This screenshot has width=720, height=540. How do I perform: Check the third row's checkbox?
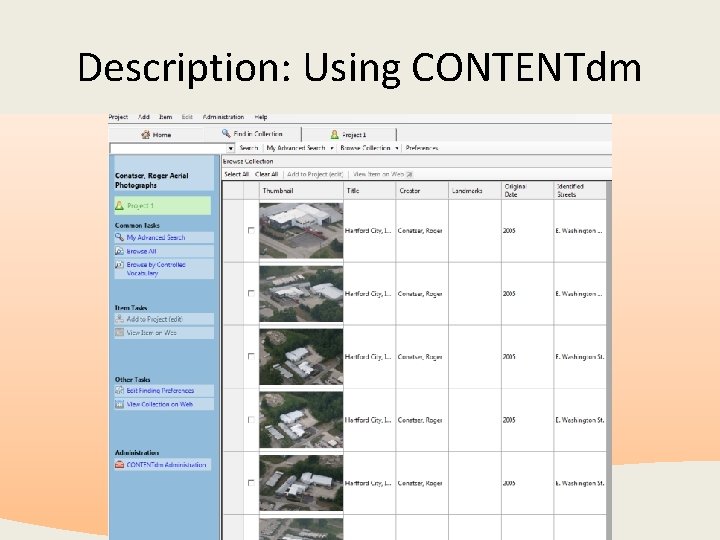[x=251, y=356]
